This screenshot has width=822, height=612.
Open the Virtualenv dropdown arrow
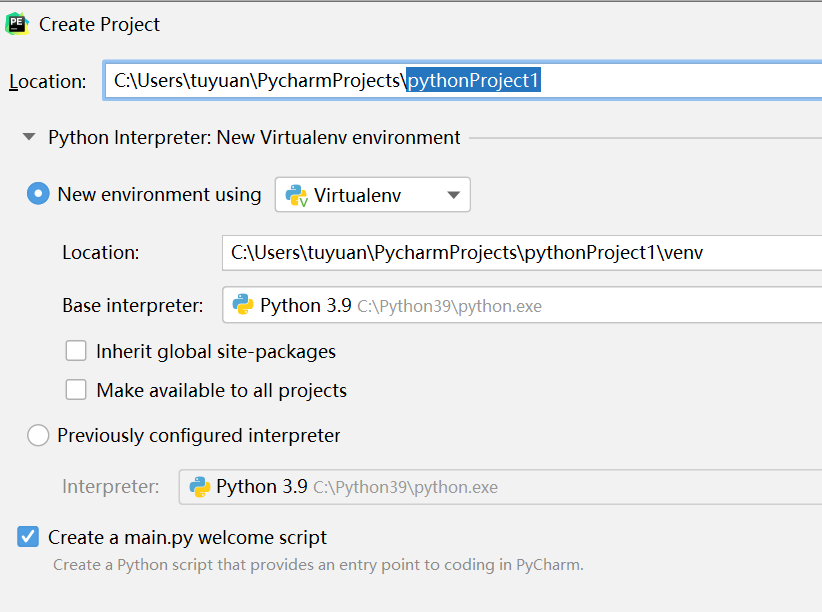453,195
